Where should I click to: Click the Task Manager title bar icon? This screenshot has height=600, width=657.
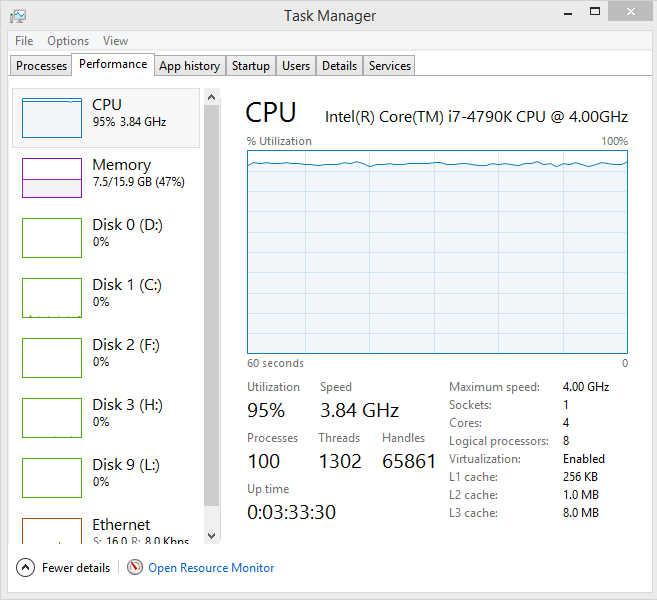(x=18, y=16)
